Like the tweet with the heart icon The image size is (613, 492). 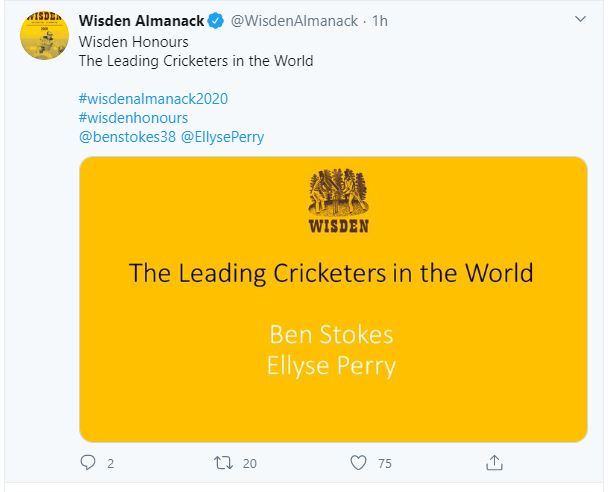pos(359,462)
